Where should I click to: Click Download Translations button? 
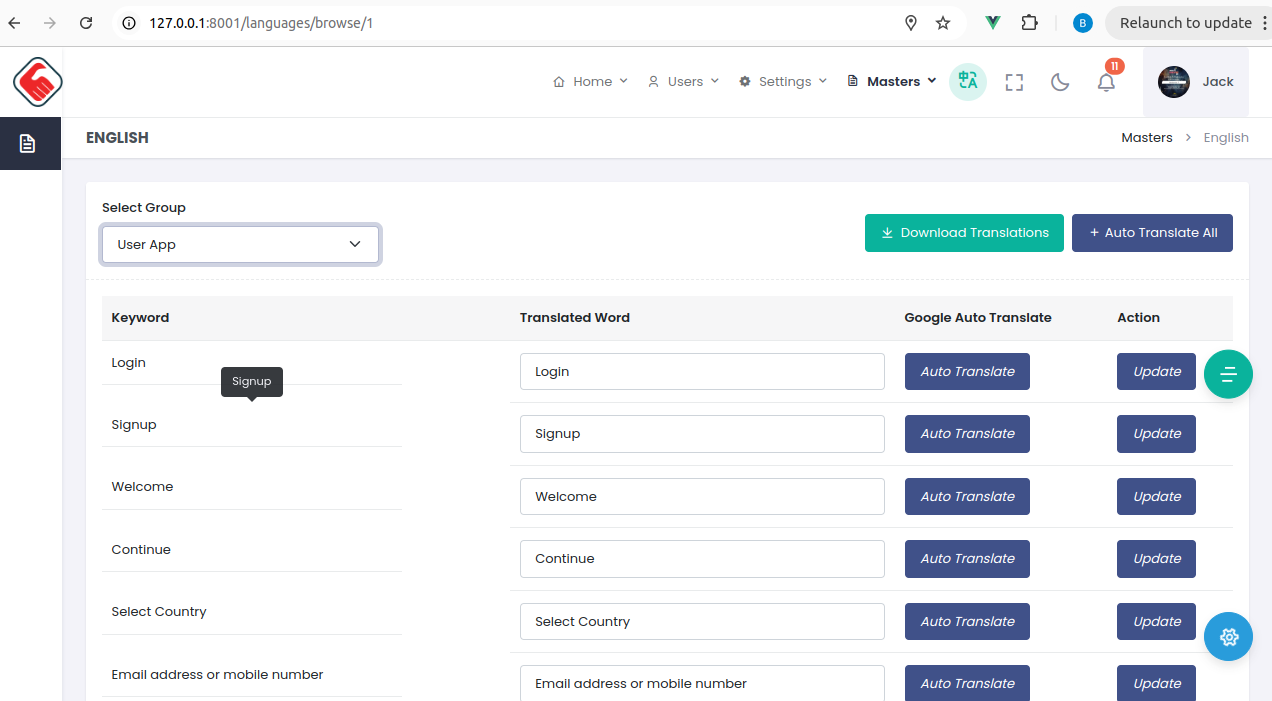coord(964,233)
